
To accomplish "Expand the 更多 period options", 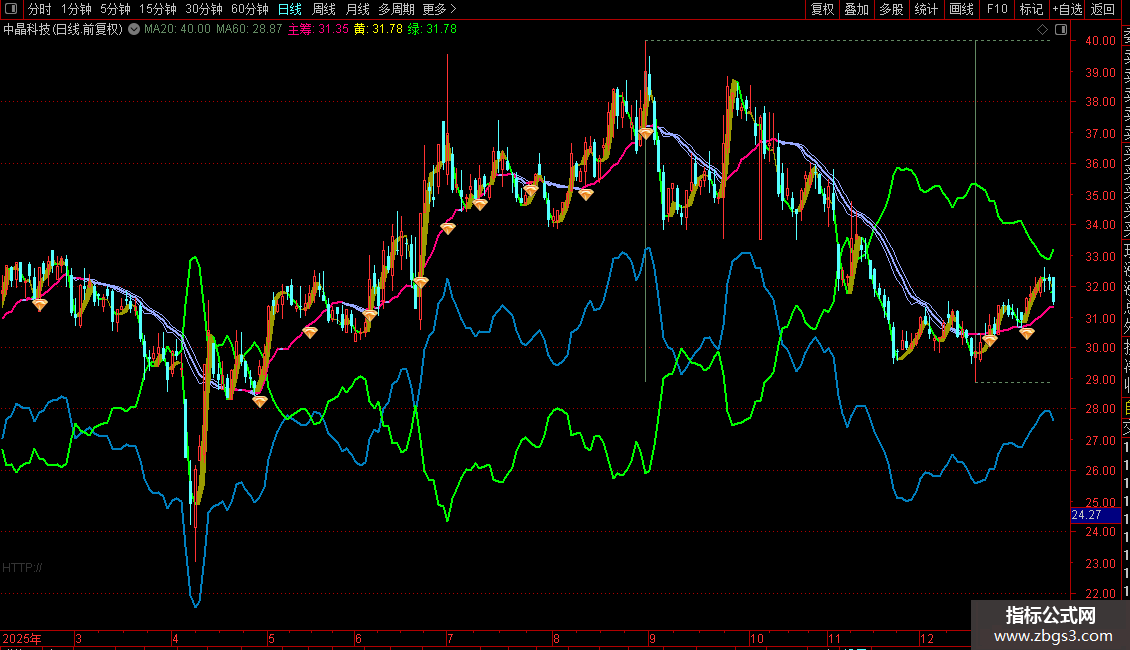I will 439,9.
